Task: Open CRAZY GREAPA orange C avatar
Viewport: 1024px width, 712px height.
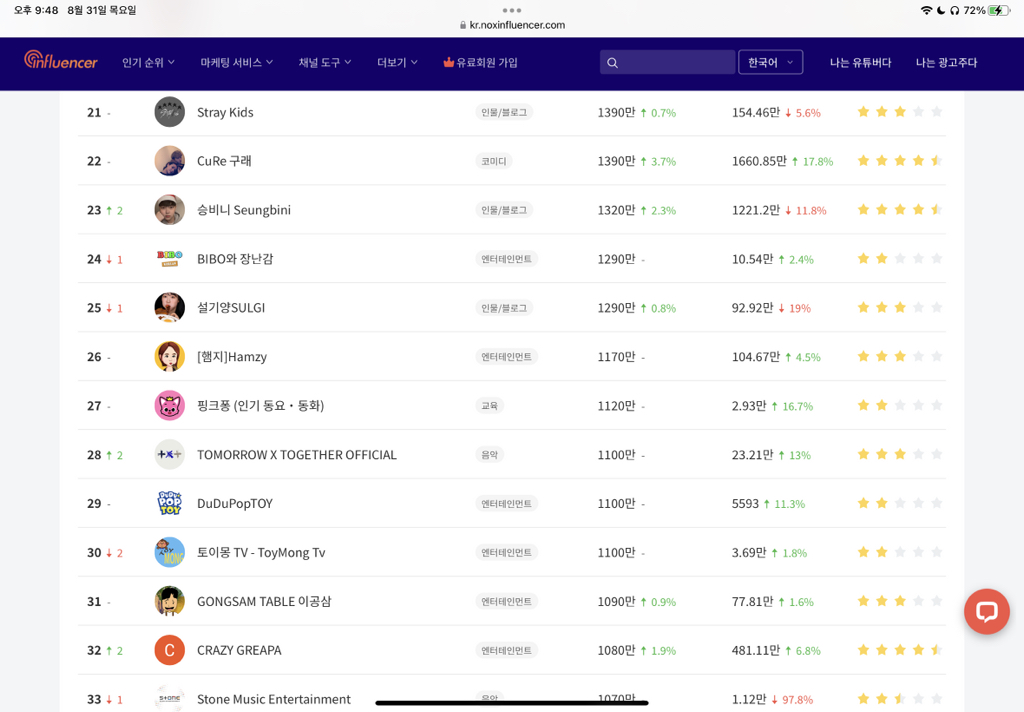Action: (170, 651)
